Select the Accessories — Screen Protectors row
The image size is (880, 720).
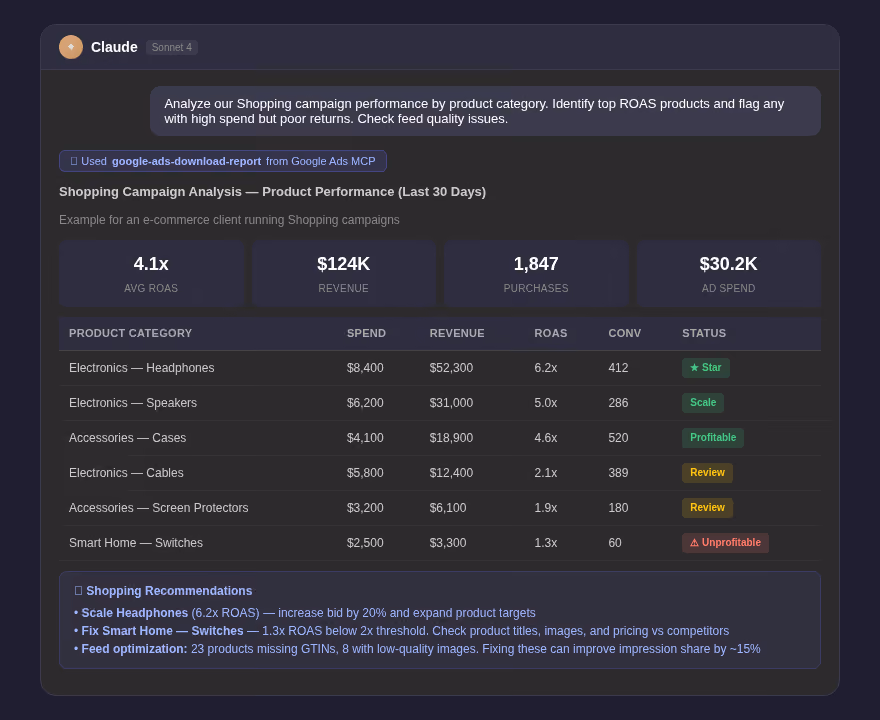[x=440, y=508]
